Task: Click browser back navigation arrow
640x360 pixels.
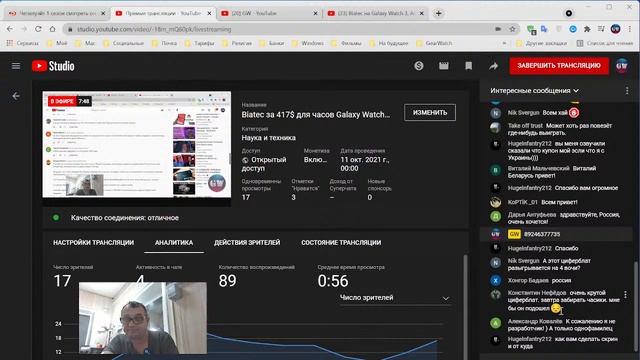Action: tap(10, 29)
